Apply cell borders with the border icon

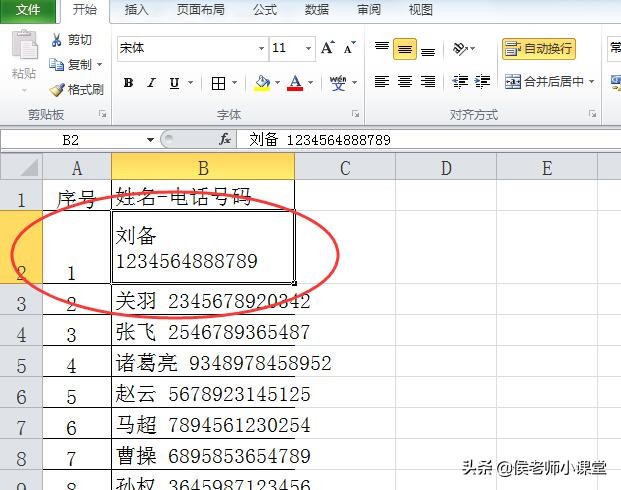point(218,83)
